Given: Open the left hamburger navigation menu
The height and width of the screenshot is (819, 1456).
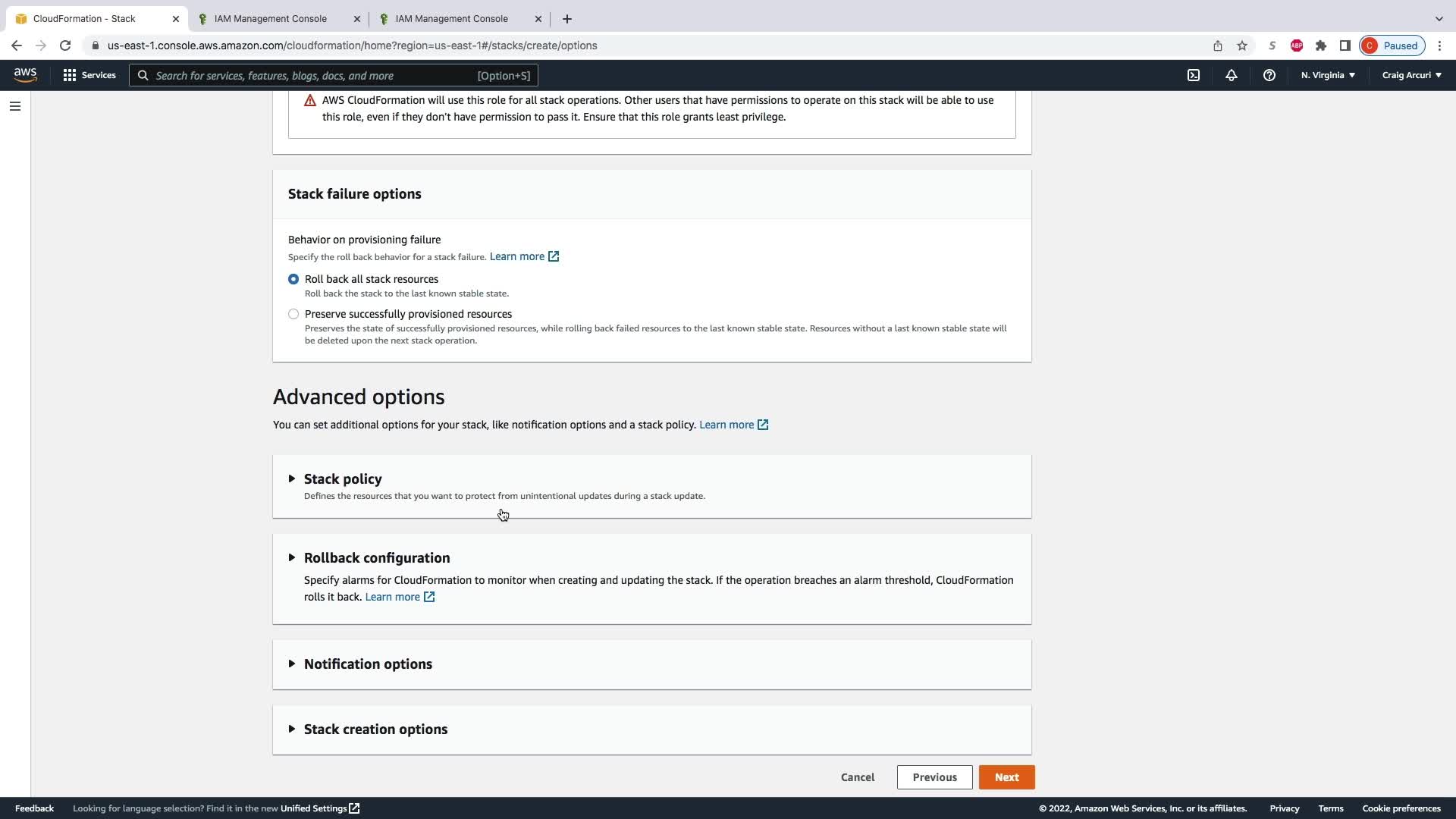Looking at the screenshot, I should pyautogui.click(x=14, y=106).
